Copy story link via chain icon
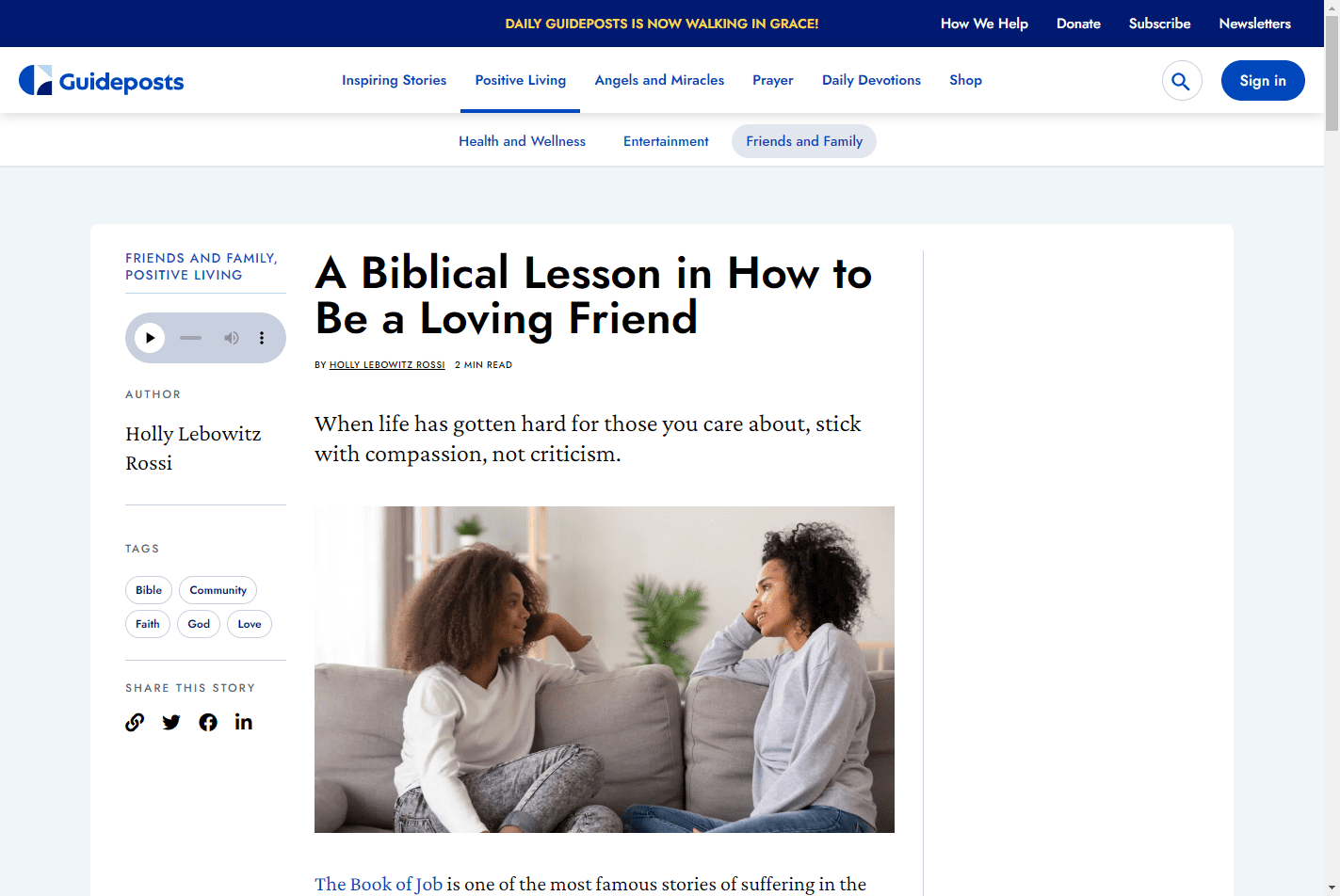This screenshot has width=1340, height=896. pyautogui.click(x=135, y=722)
